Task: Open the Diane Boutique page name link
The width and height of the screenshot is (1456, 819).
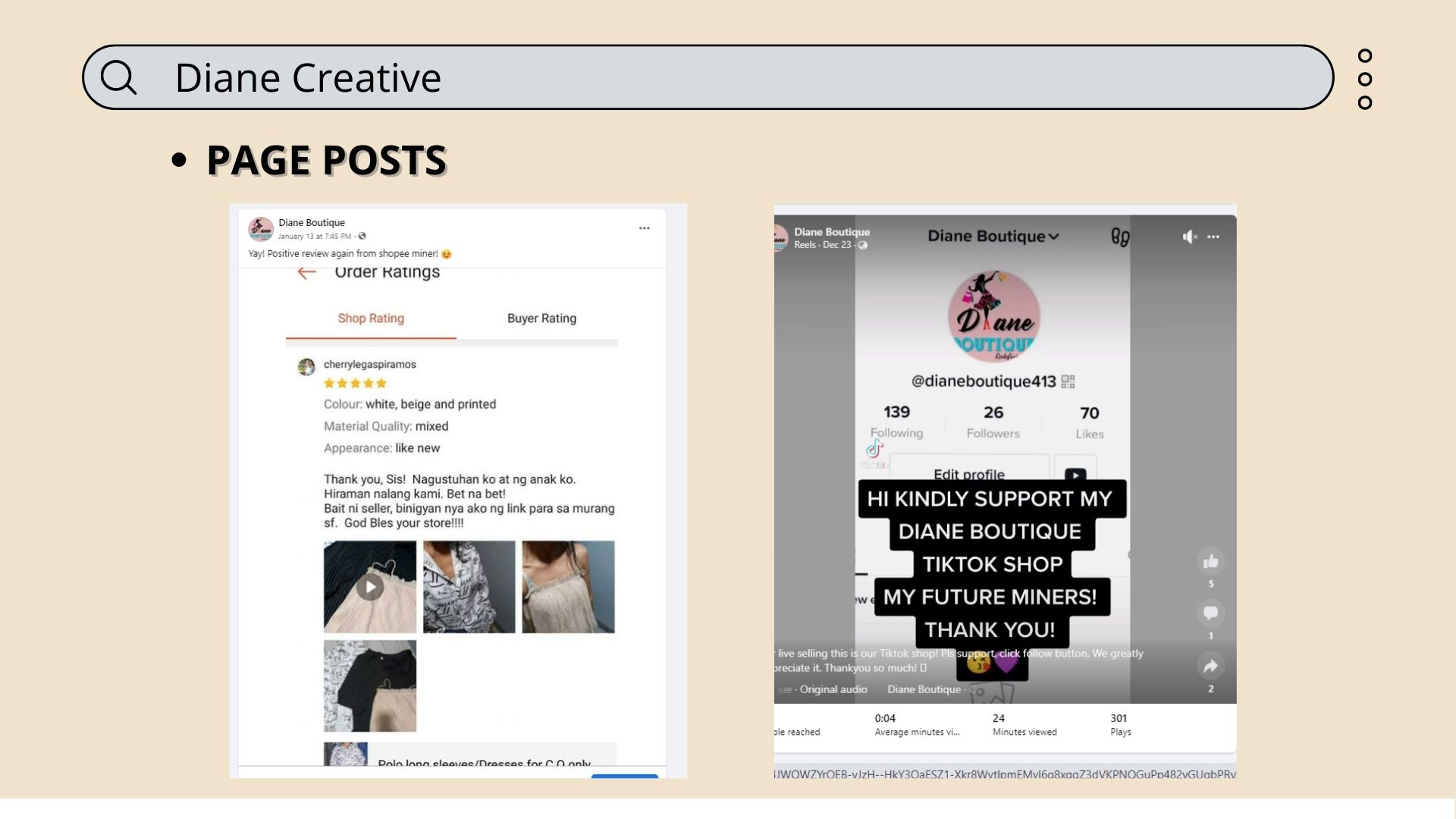Action: tap(311, 222)
